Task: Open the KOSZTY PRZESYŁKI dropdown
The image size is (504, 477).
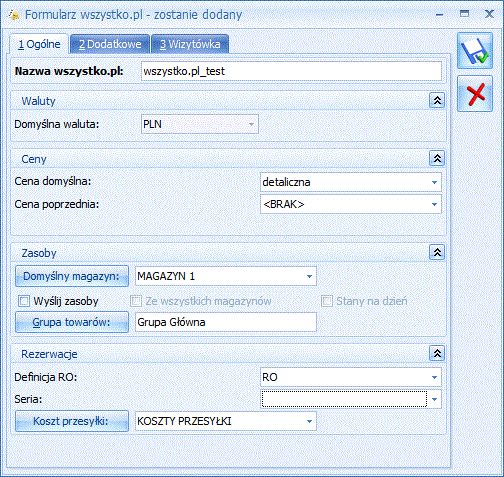Action: pos(309,421)
